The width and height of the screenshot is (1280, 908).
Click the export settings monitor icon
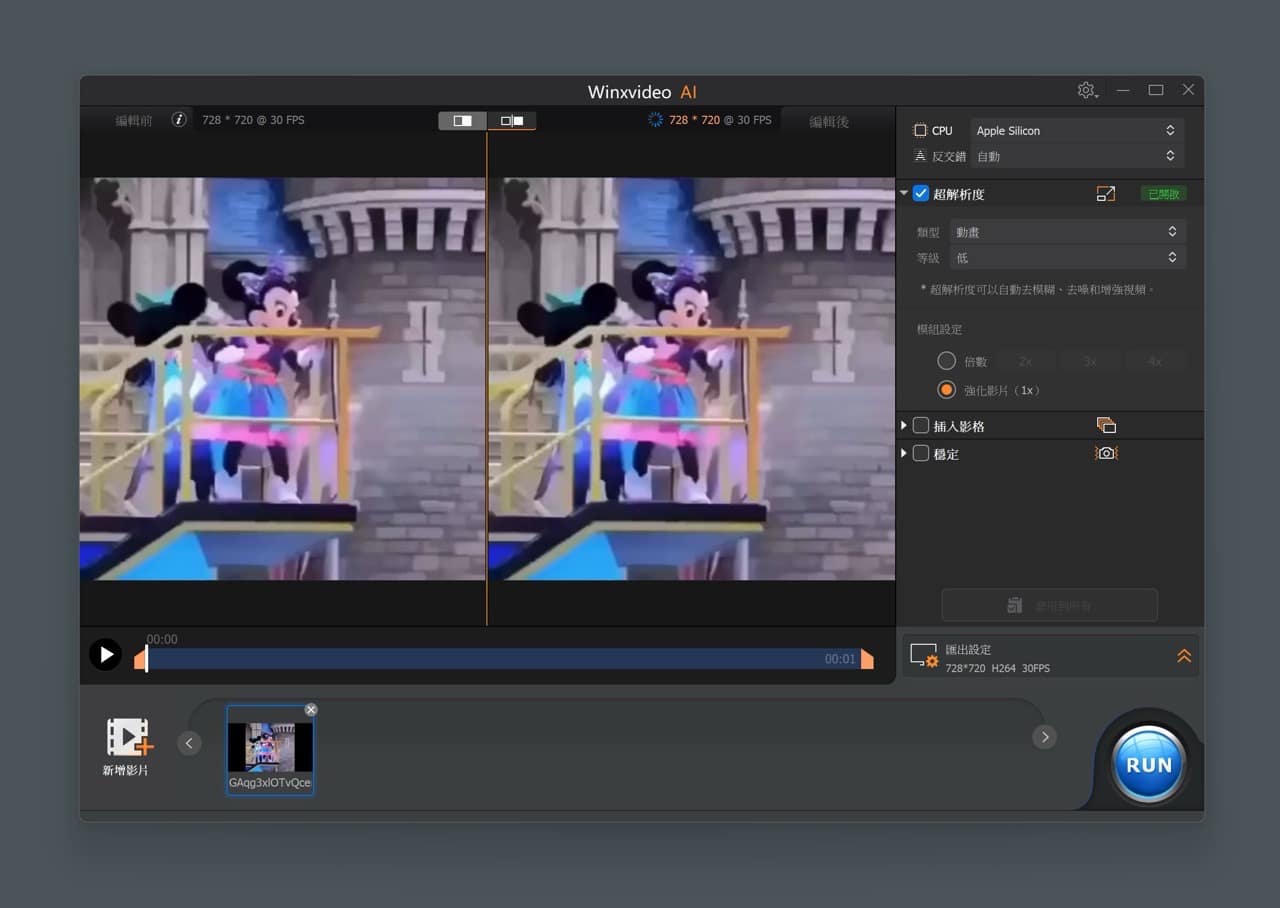(x=924, y=656)
